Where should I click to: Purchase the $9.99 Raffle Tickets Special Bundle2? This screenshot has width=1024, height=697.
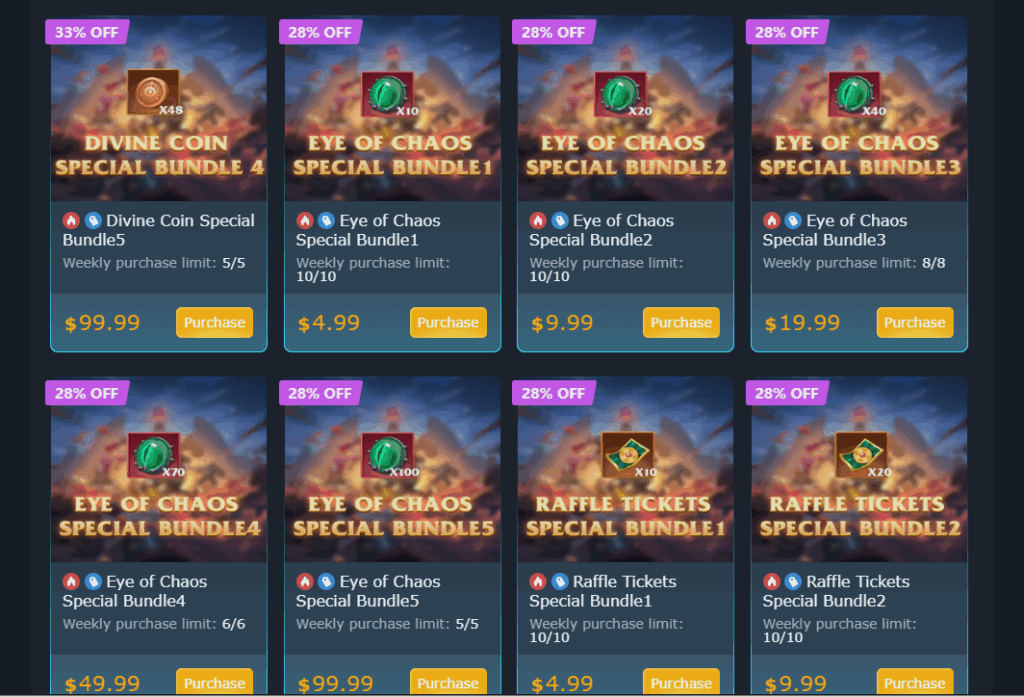(915, 682)
